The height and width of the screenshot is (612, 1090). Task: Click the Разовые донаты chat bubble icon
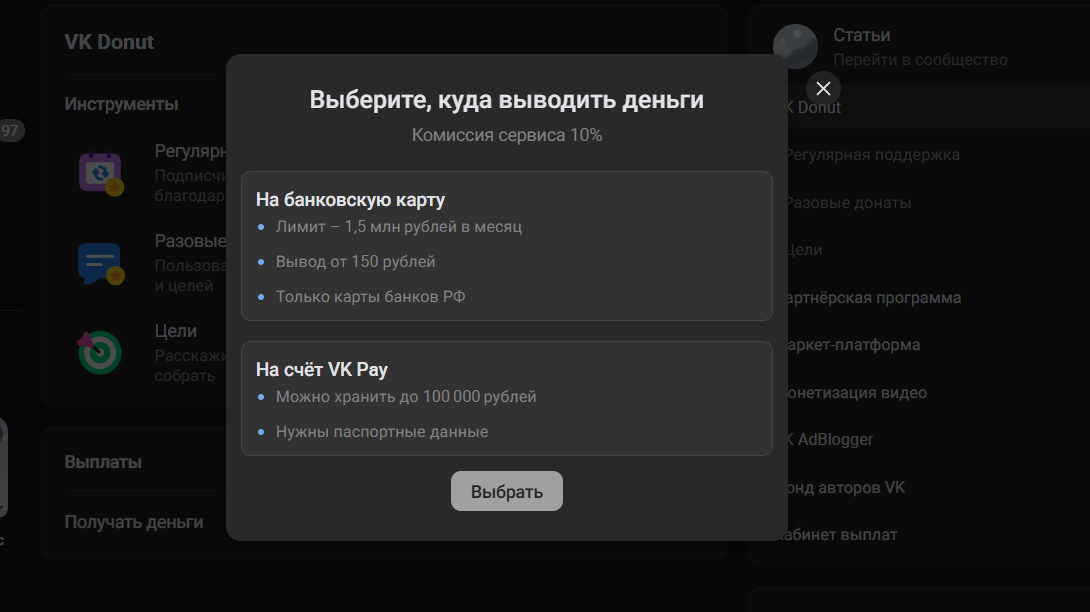point(100,262)
